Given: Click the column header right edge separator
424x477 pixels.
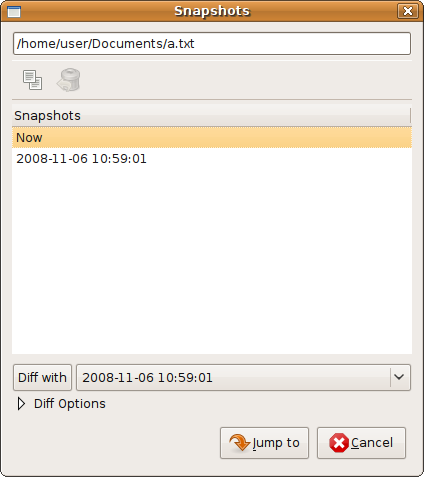Looking at the screenshot, I should tap(411, 115).
